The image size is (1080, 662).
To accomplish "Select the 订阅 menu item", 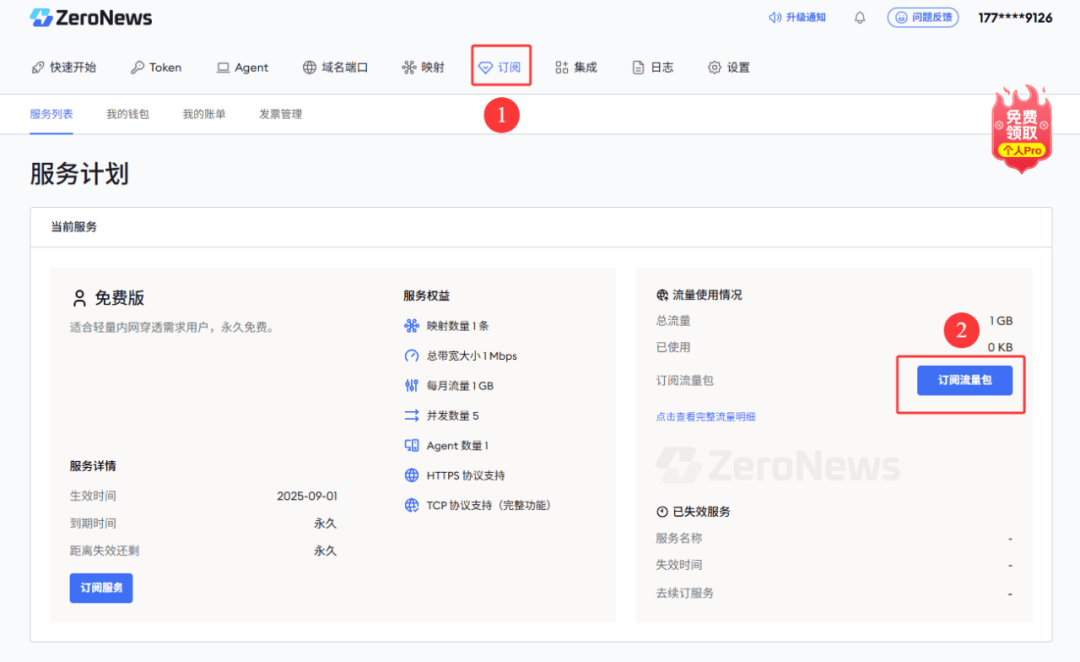I will pyautogui.click(x=501, y=68).
